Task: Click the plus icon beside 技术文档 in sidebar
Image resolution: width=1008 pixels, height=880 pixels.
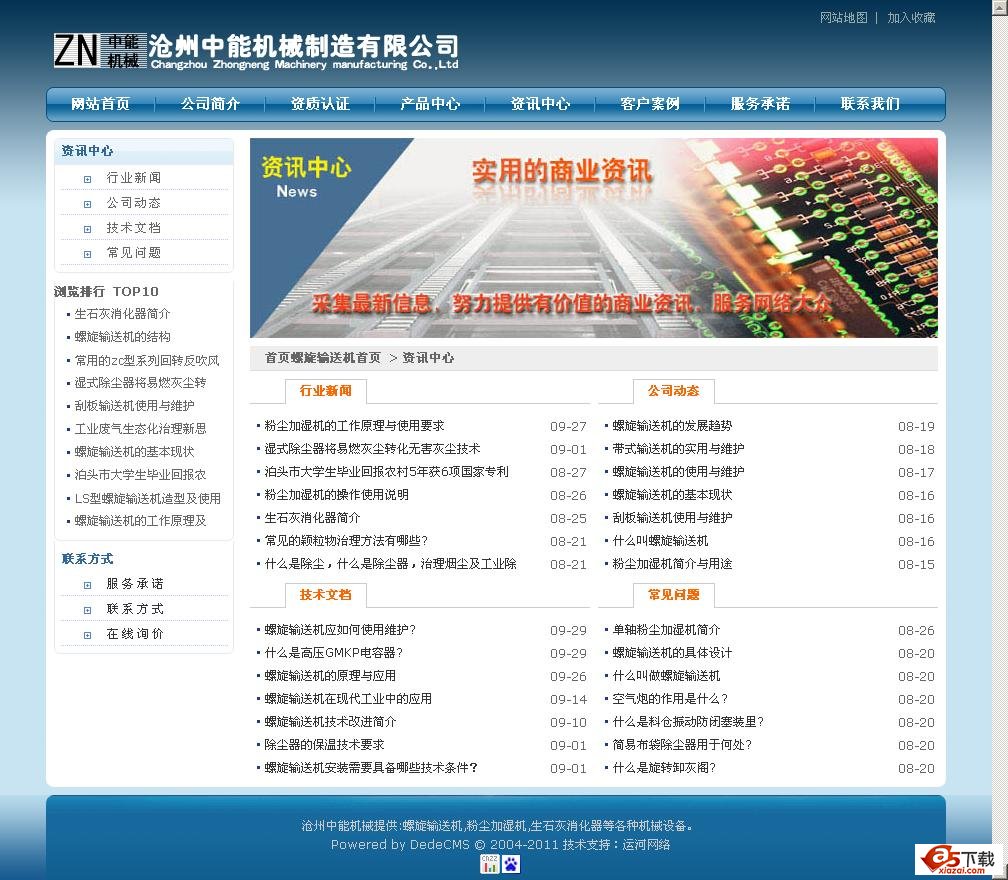Action: (x=87, y=229)
